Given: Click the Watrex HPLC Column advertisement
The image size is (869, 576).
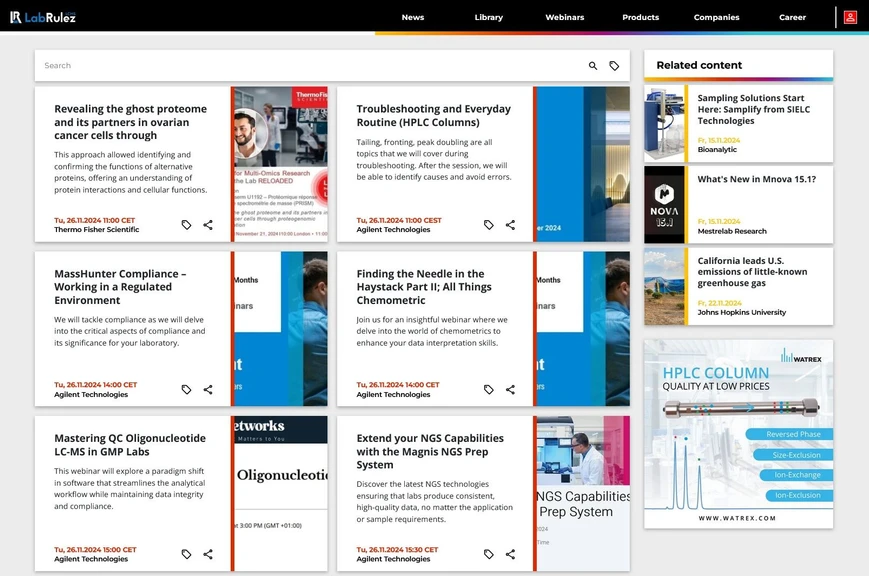Looking at the screenshot, I should click(738, 434).
